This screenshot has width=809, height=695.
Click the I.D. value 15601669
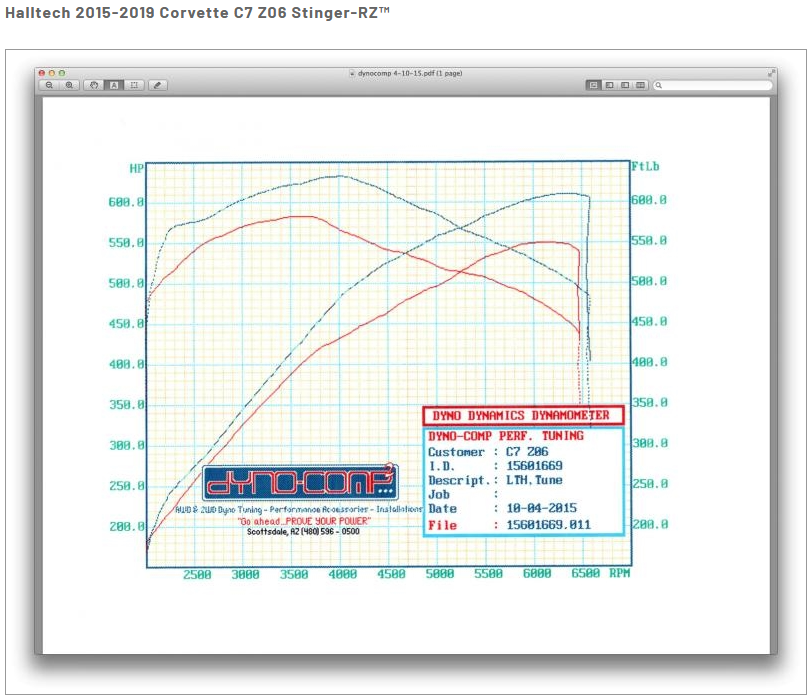pyautogui.click(x=534, y=465)
